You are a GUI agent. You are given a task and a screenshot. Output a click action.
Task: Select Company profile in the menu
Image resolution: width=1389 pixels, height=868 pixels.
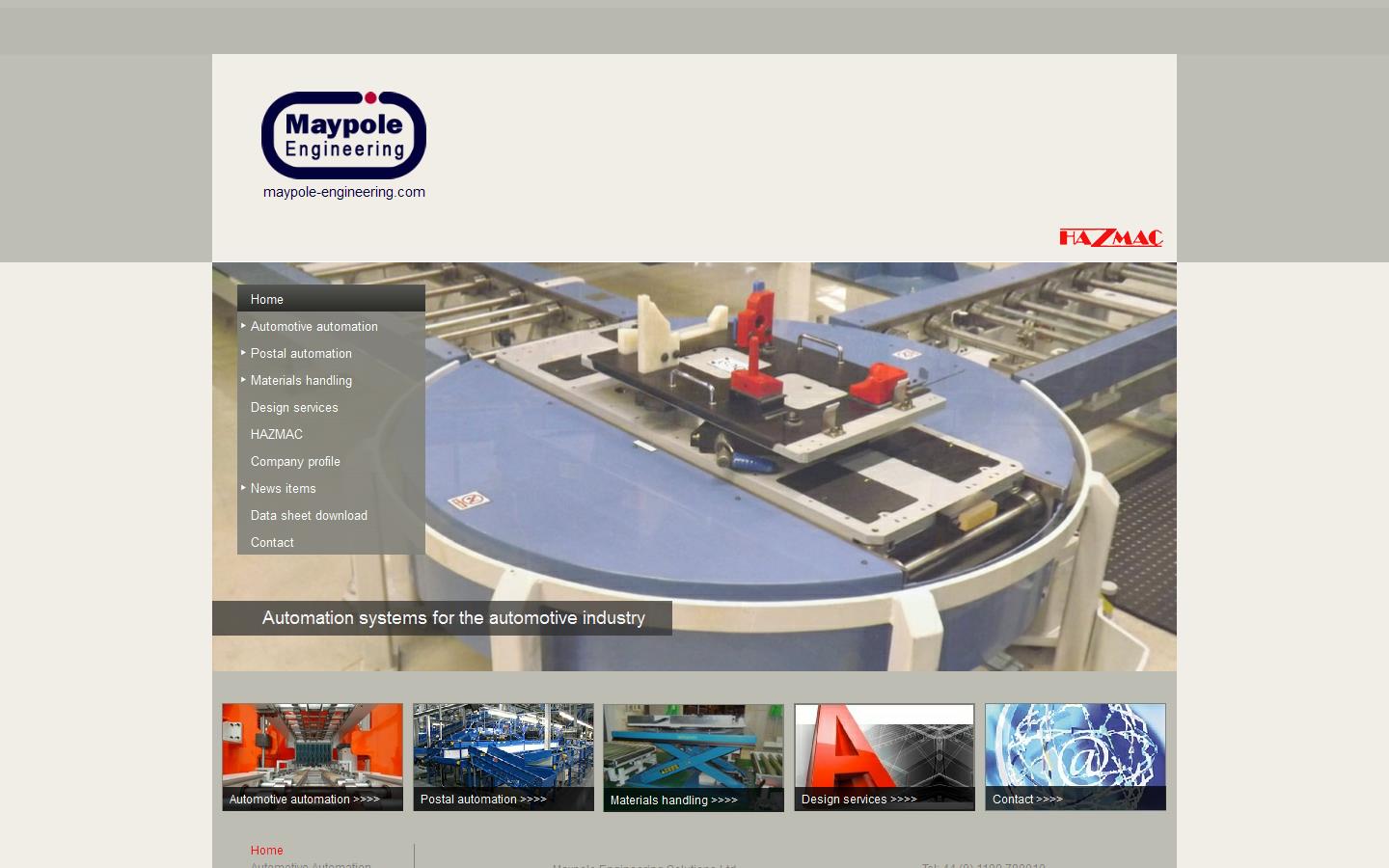coord(295,461)
